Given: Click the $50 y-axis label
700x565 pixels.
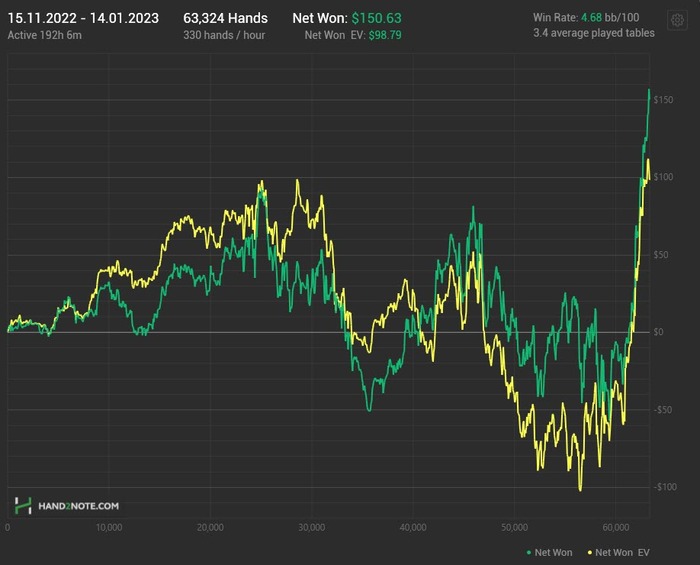Looking at the screenshot, I should [661, 255].
